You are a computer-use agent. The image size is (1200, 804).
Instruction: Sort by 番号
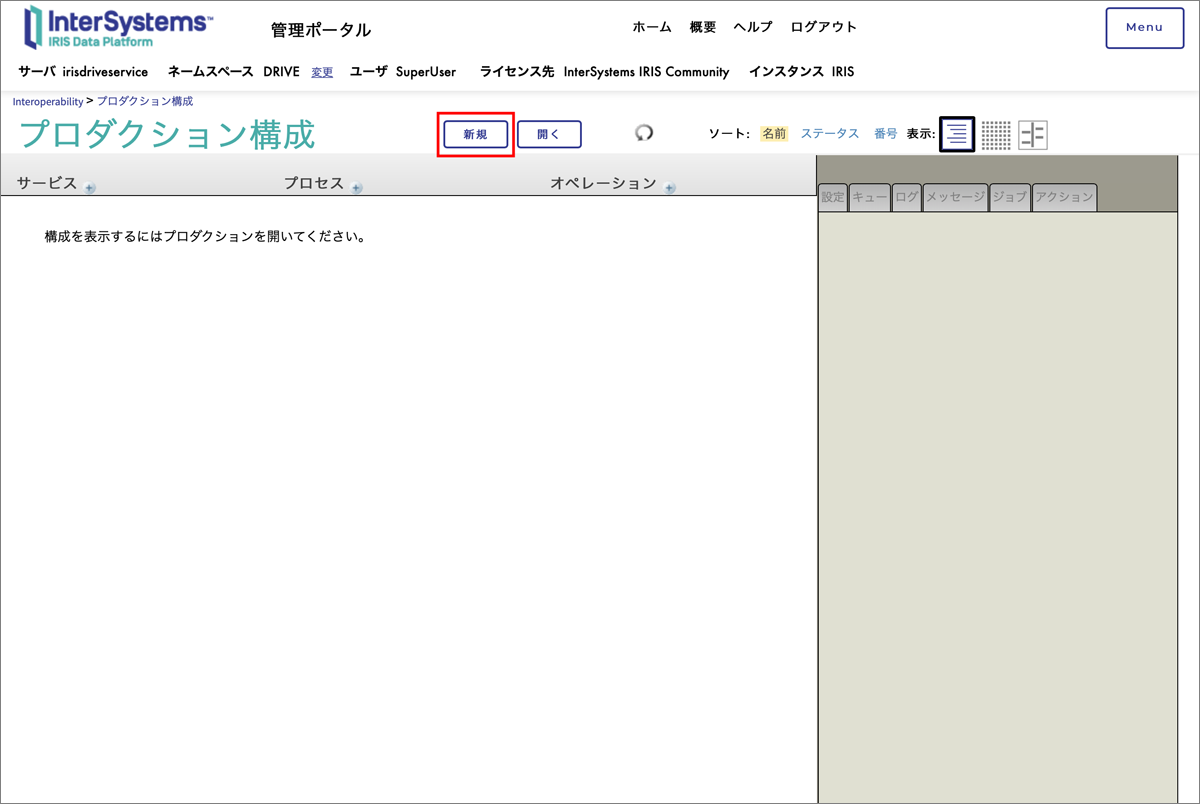coord(886,133)
